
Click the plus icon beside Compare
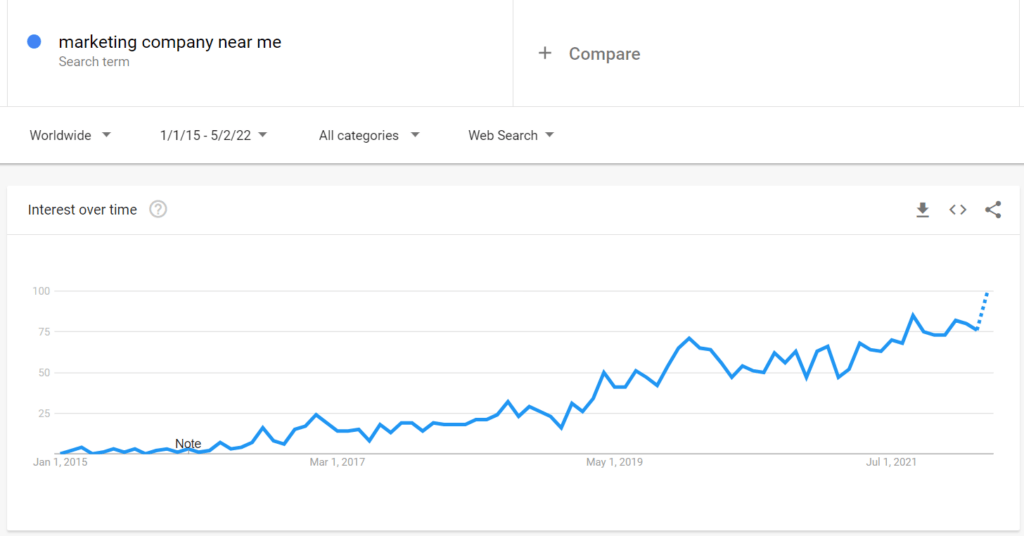click(545, 53)
